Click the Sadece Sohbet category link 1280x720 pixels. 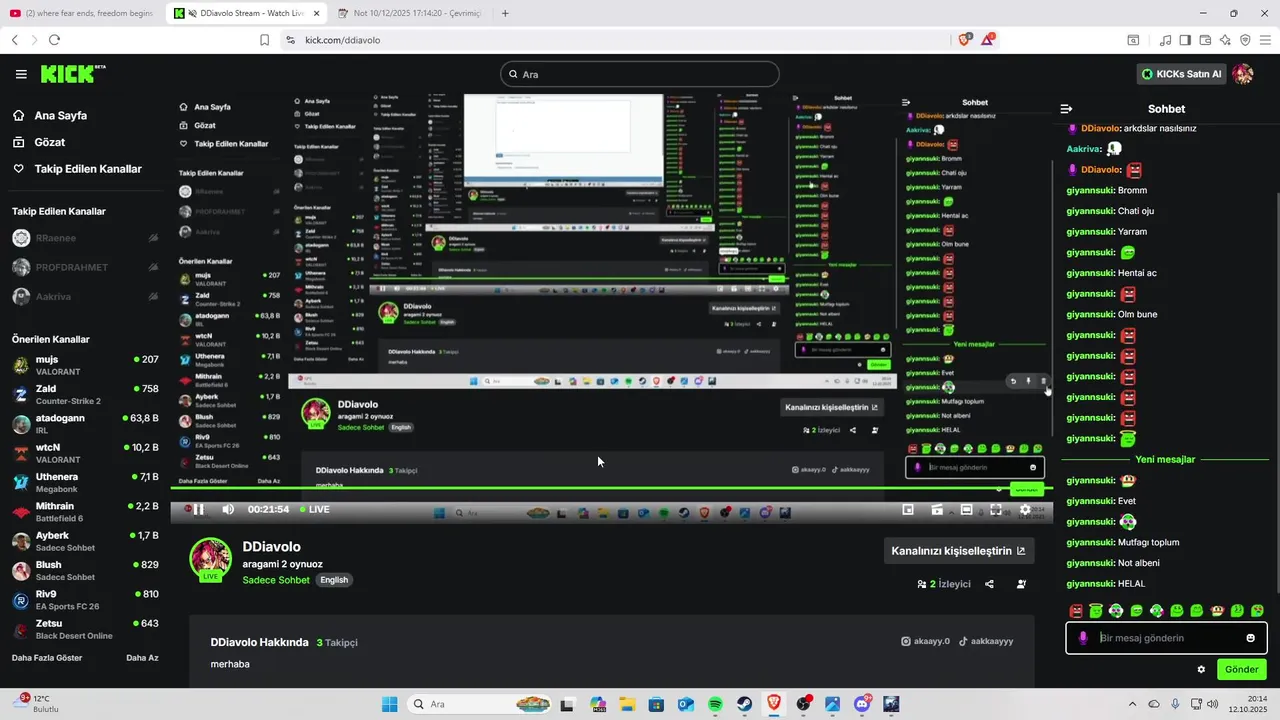pyautogui.click(x=276, y=580)
